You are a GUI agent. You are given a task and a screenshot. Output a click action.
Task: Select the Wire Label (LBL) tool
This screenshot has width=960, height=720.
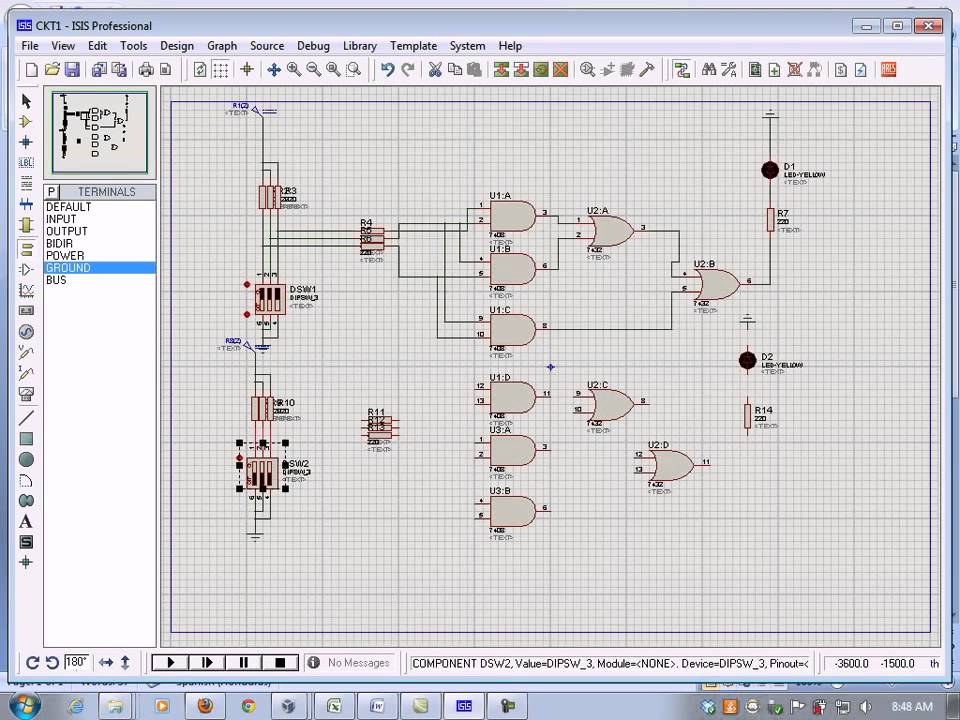click(26, 163)
